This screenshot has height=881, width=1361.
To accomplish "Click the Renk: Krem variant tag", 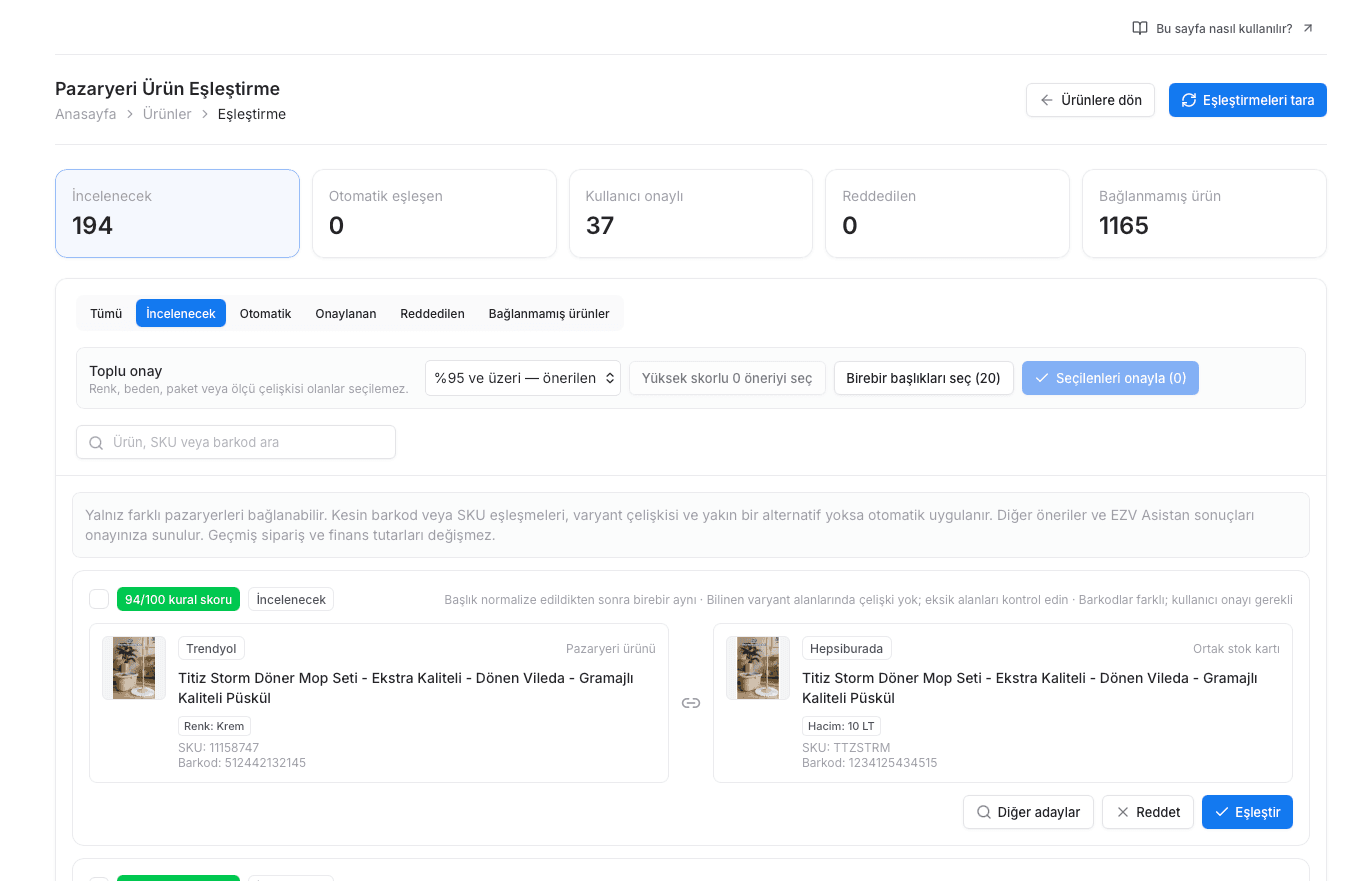I will tap(214, 726).
